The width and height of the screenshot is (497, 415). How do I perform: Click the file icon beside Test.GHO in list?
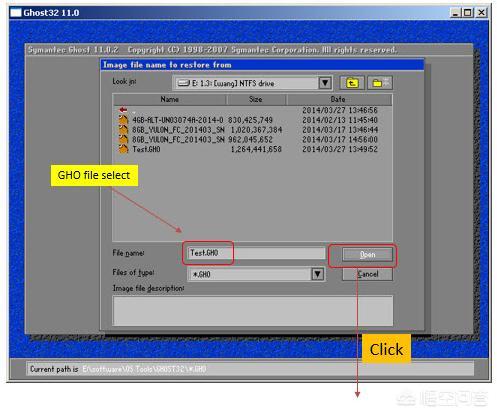tap(123, 149)
